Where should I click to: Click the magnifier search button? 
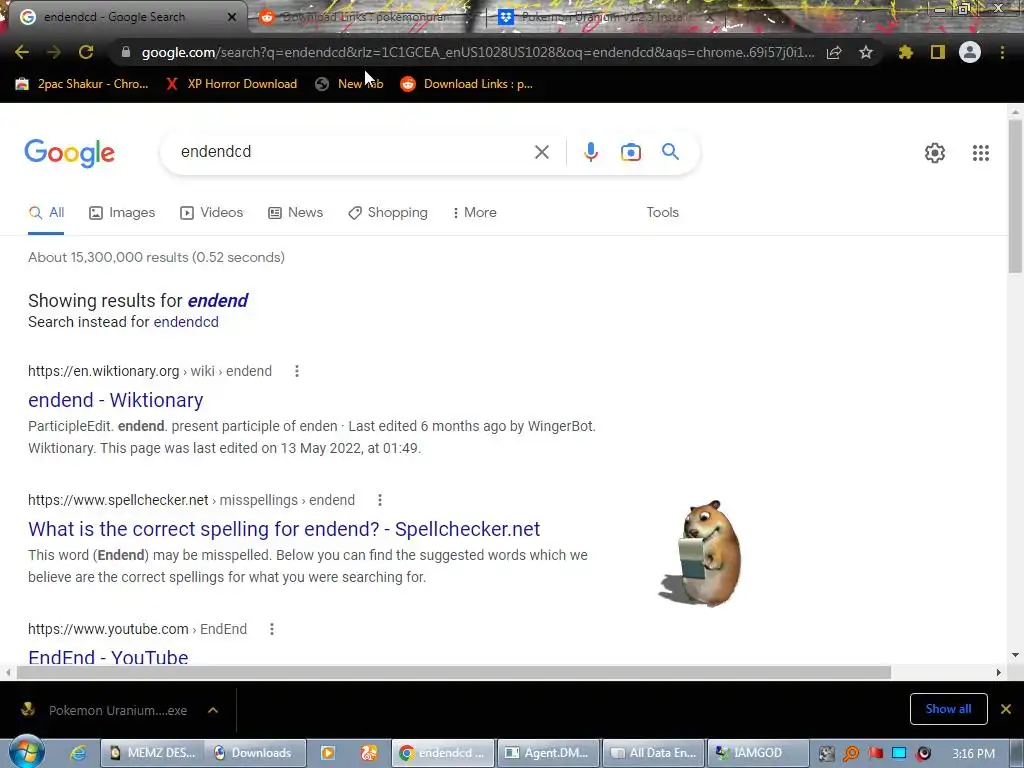click(x=670, y=152)
